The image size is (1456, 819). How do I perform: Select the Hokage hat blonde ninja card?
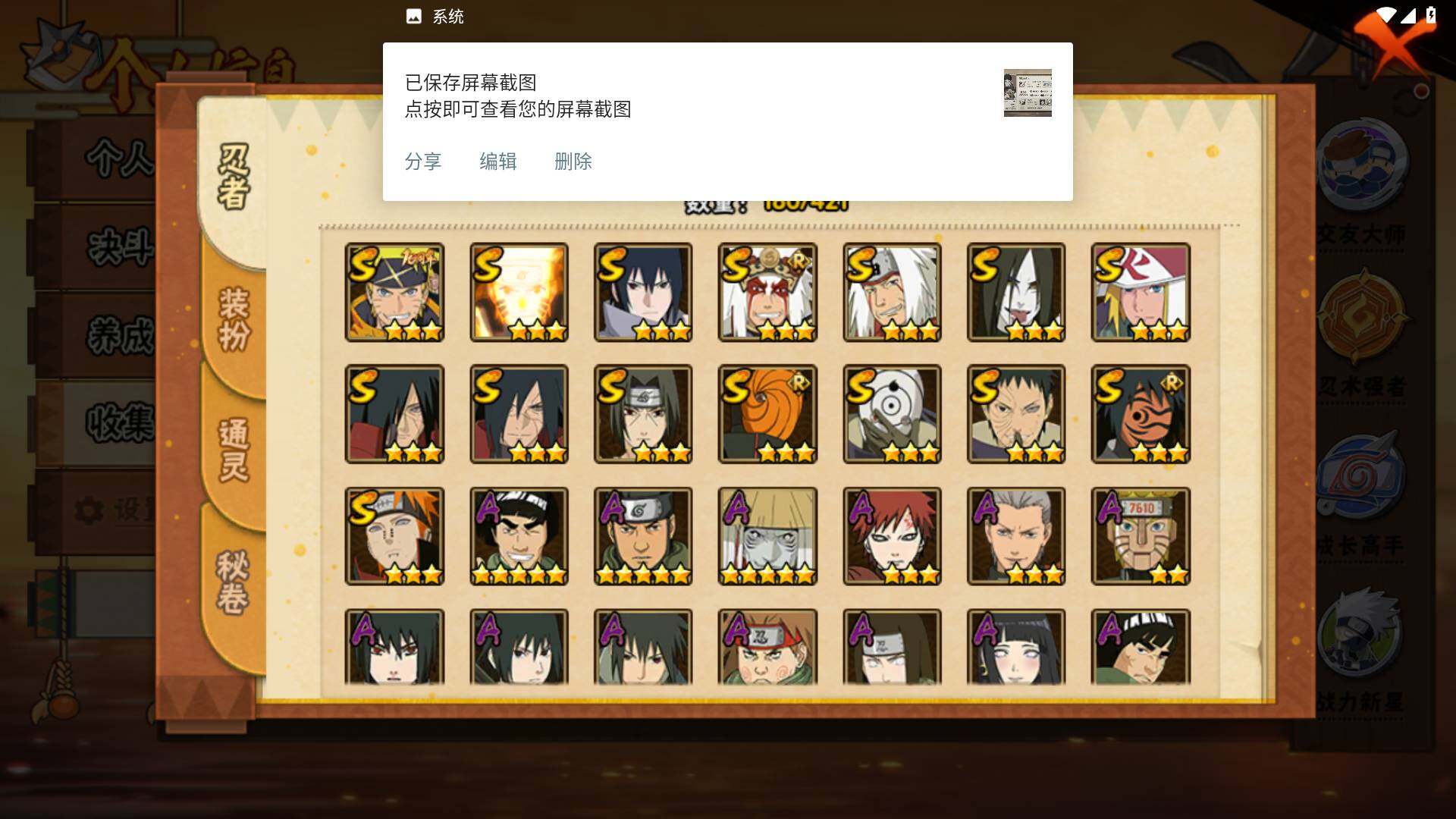1141,292
